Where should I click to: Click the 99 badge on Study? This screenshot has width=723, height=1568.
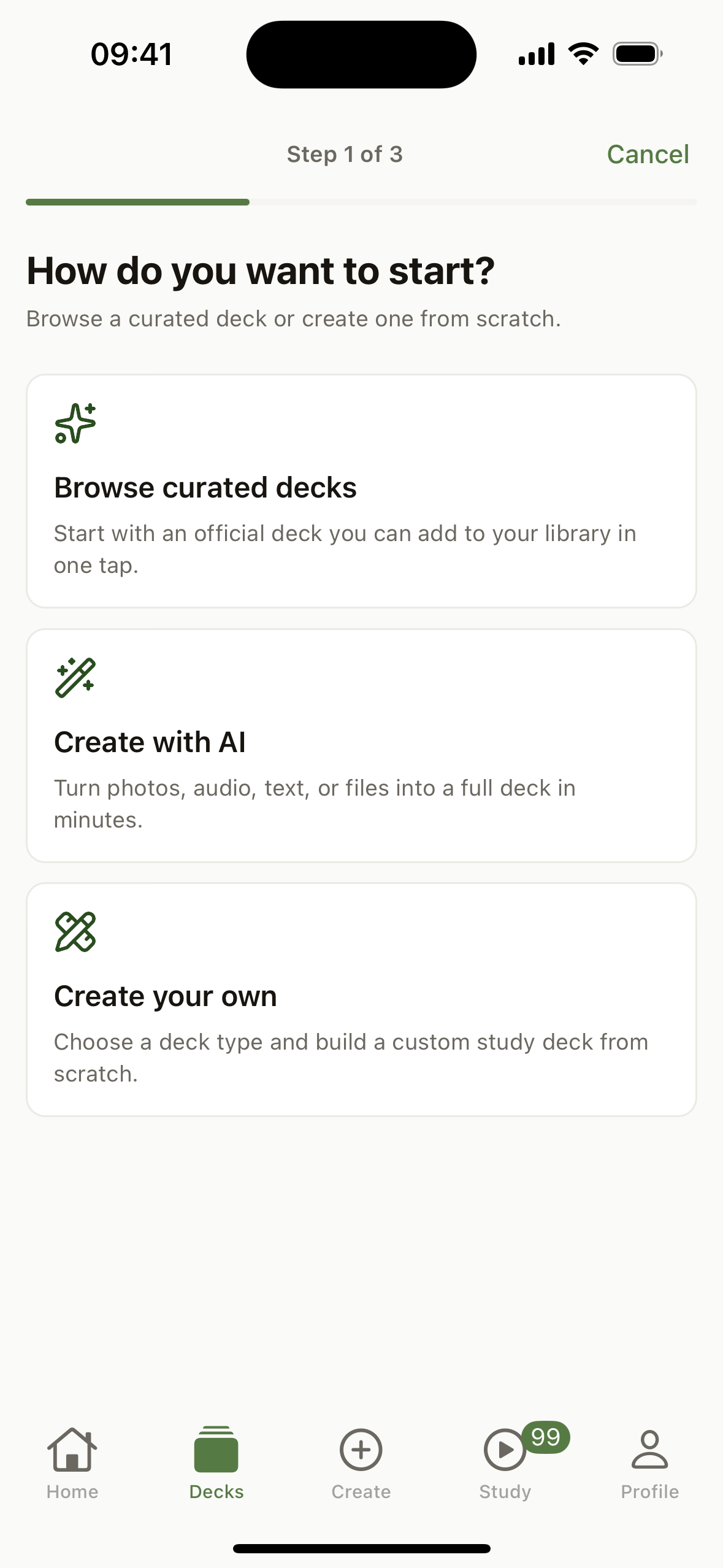point(546,1437)
